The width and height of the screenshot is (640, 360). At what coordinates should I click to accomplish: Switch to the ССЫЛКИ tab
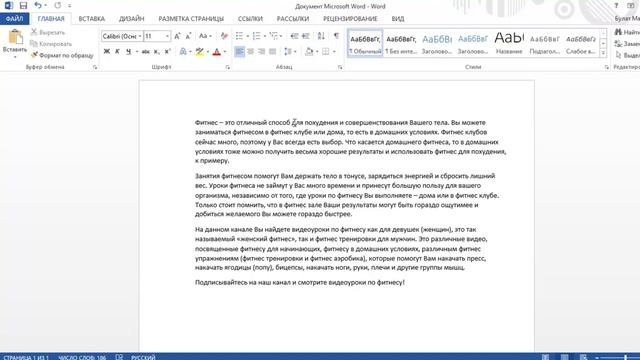250,19
